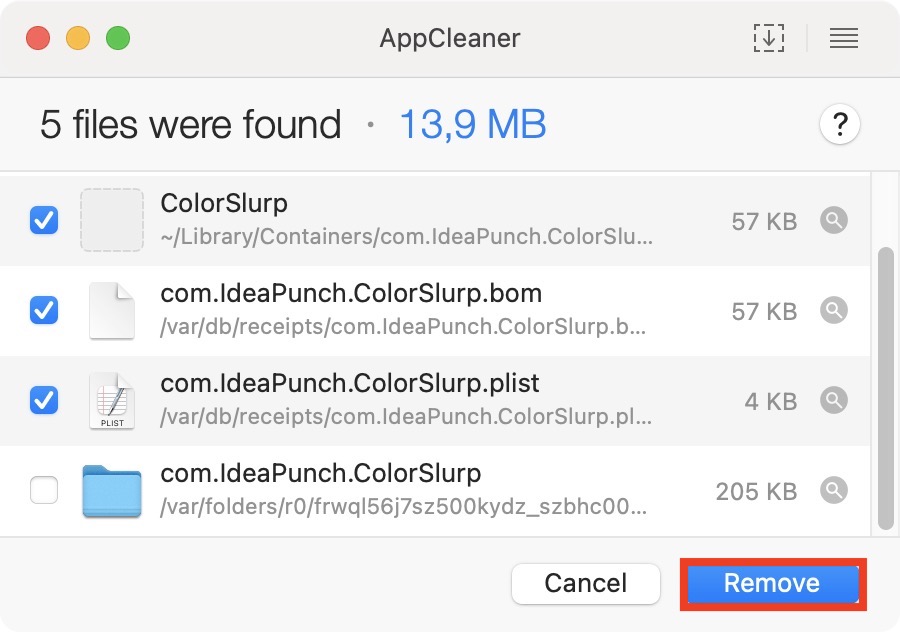Click the PLIST document file icon

click(x=111, y=401)
